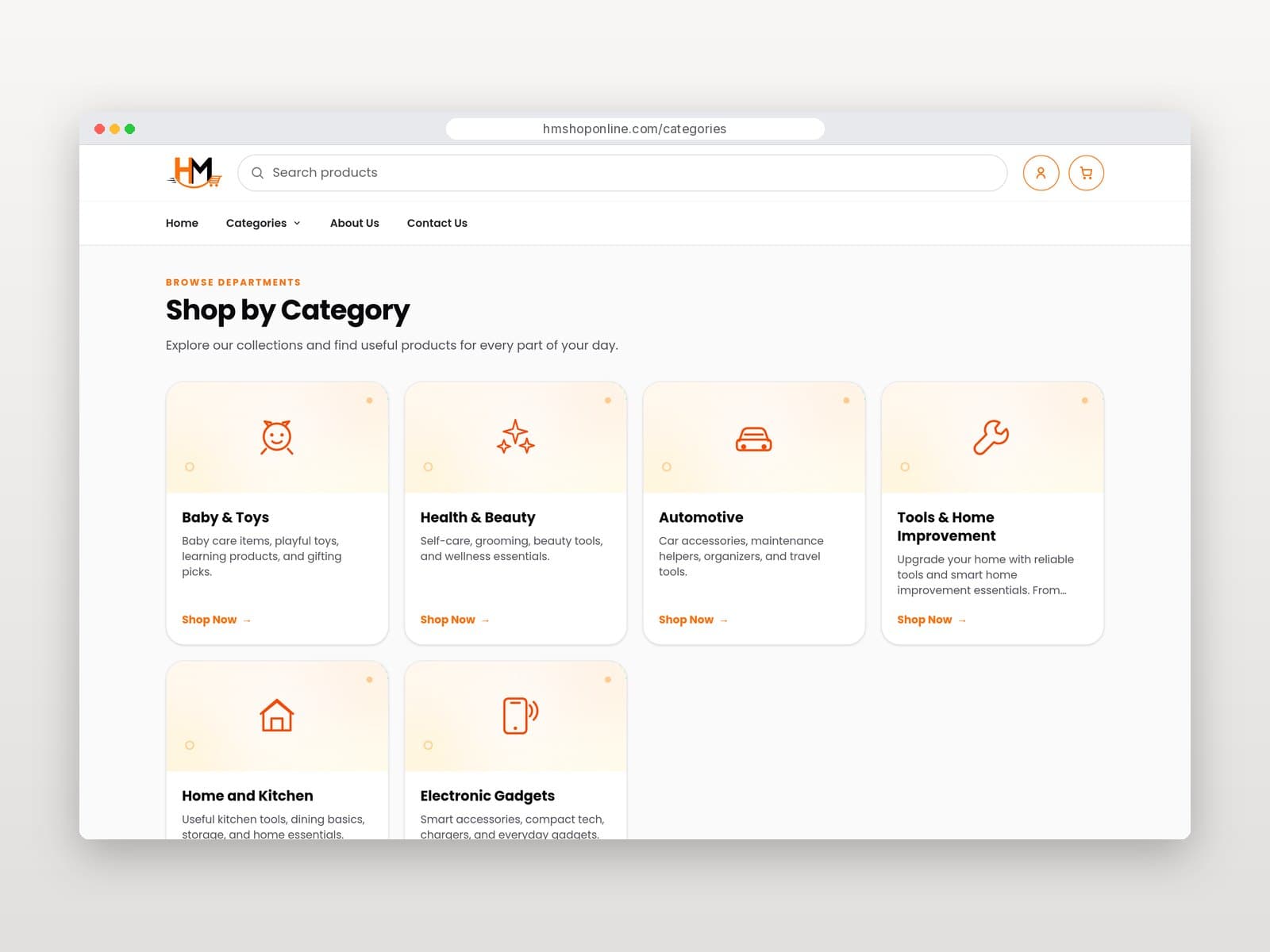
Task: Open the user account icon
Action: tap(1041, 173)
